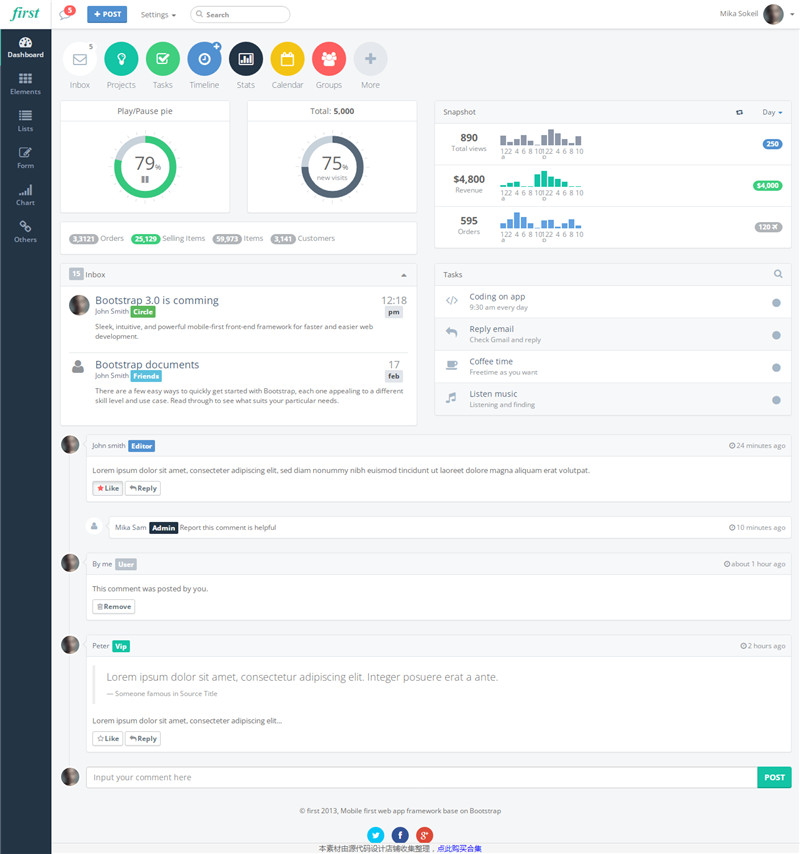Click the 59,973 Items badge
Image resolution: width=800 pixels, height=854 pixels.
pyautogui.click(x=227, y=239)
